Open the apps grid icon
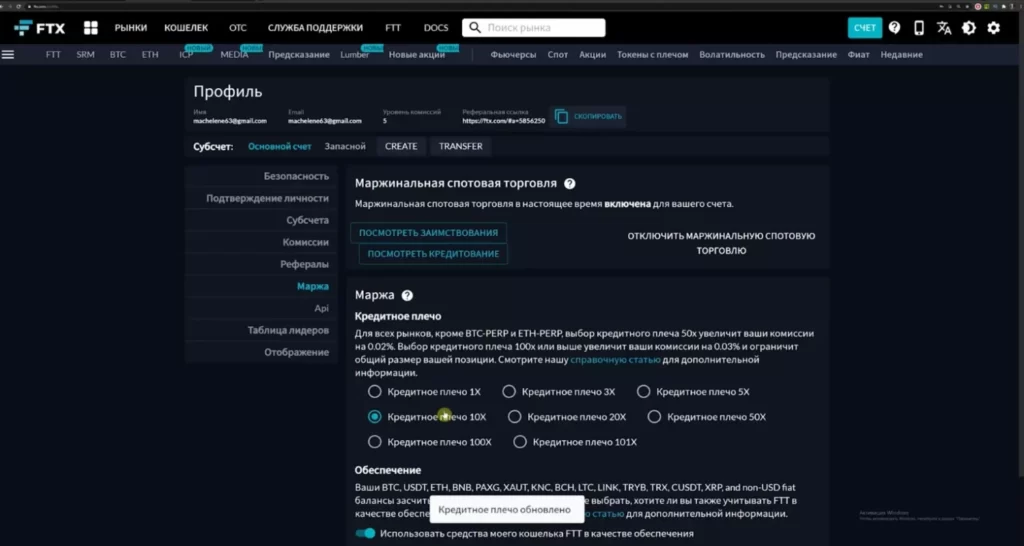Image resolution: width=1024 pixels, height=546 pixels. (91, 28)
